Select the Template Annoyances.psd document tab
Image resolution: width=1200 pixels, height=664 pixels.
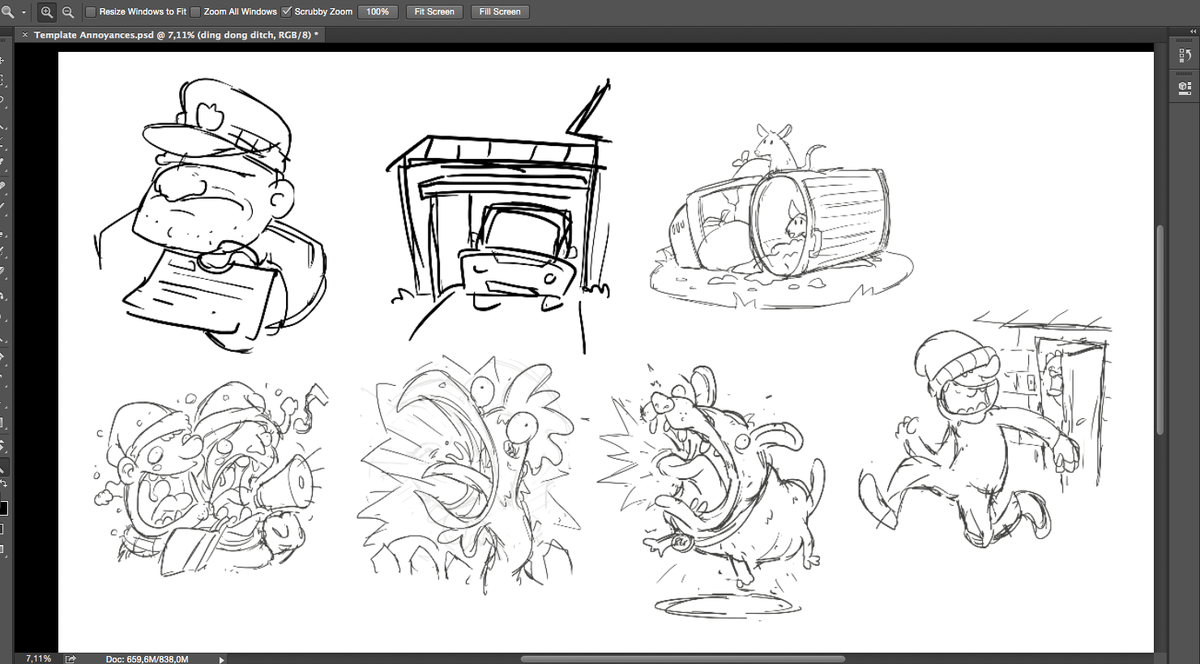(x=170, y=33)
